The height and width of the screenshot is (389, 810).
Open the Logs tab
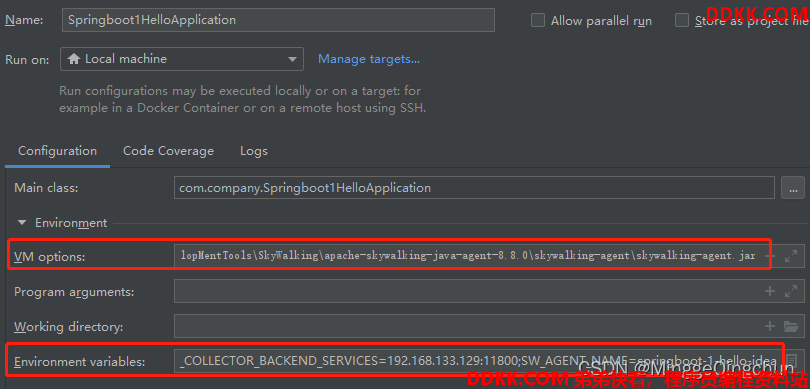click(x=254, y=151)
